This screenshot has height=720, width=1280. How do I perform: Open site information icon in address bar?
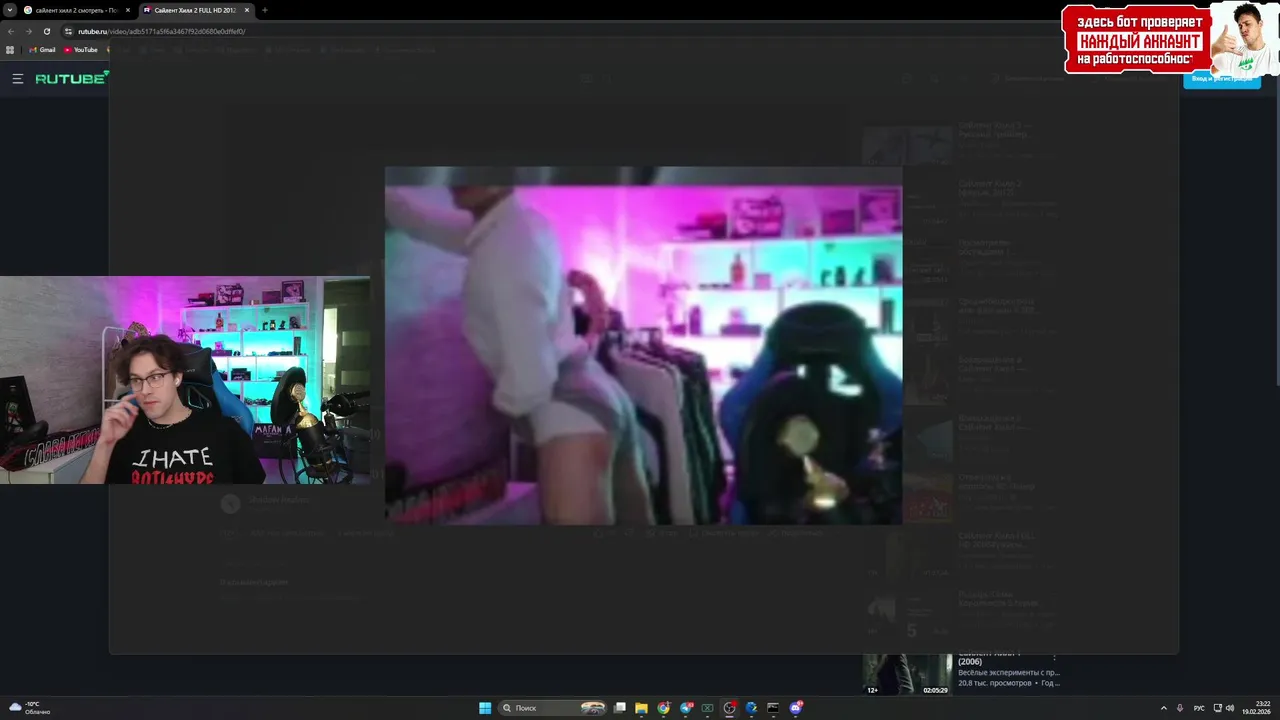(68, 31)
